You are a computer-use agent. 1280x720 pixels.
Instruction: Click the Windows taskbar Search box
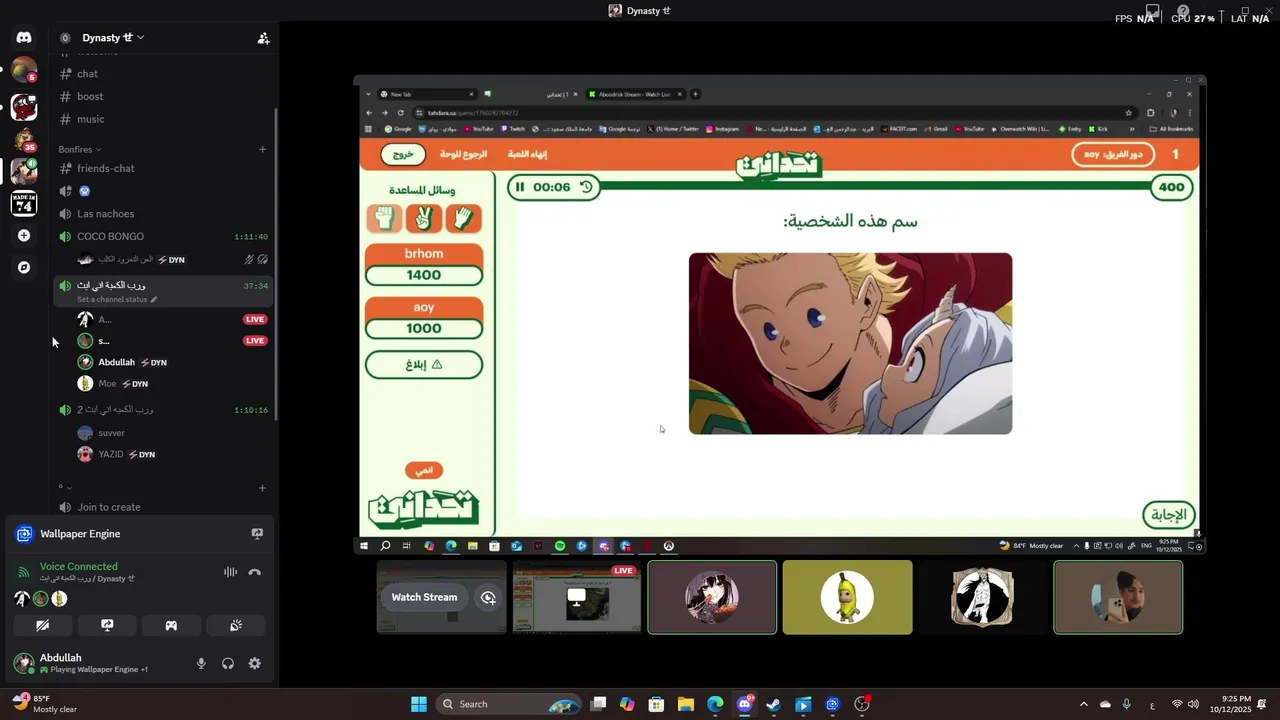(510, 704)
